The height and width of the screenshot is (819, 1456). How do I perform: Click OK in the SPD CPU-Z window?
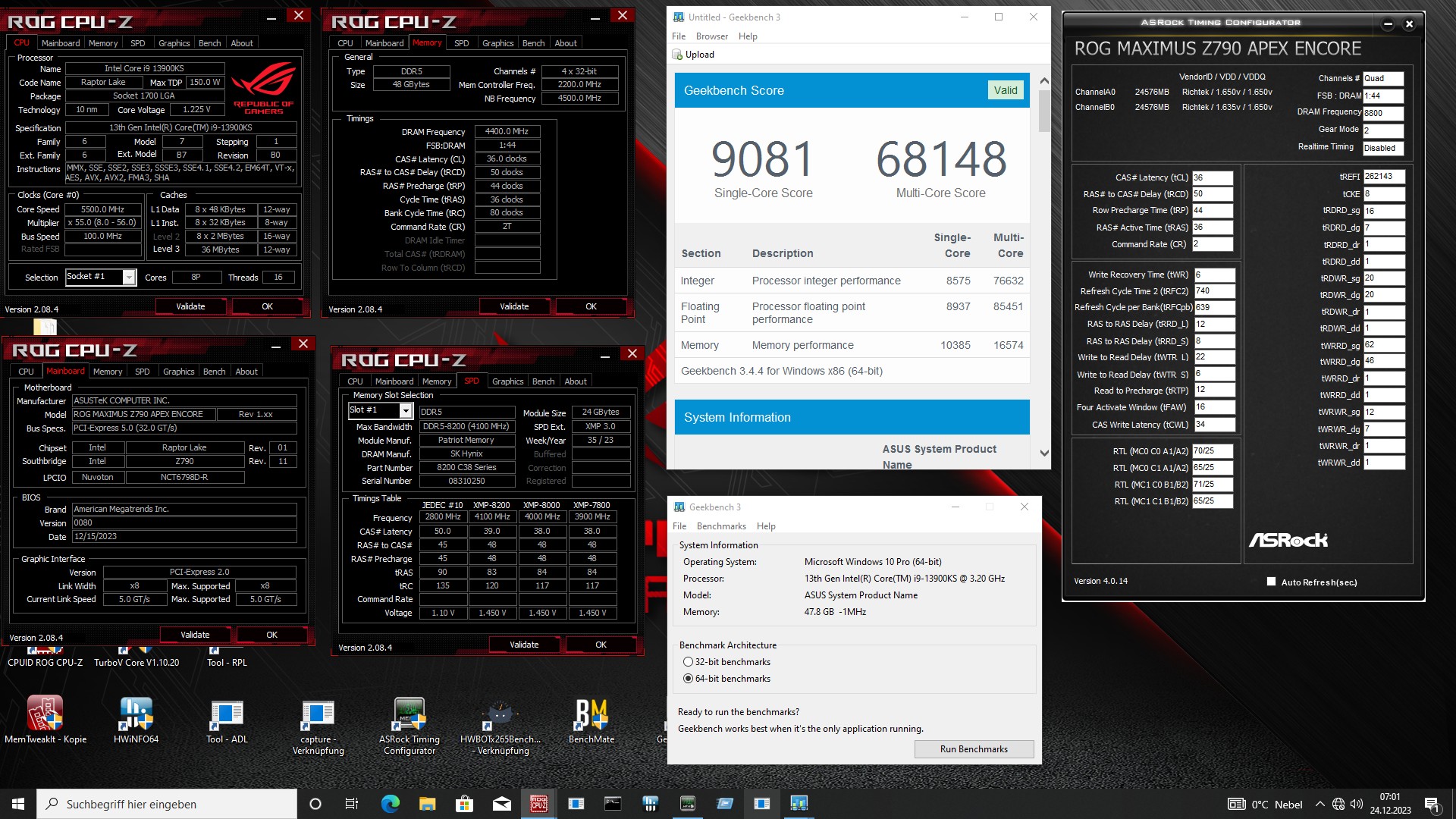pyautogui.click(x=601, y=645)
